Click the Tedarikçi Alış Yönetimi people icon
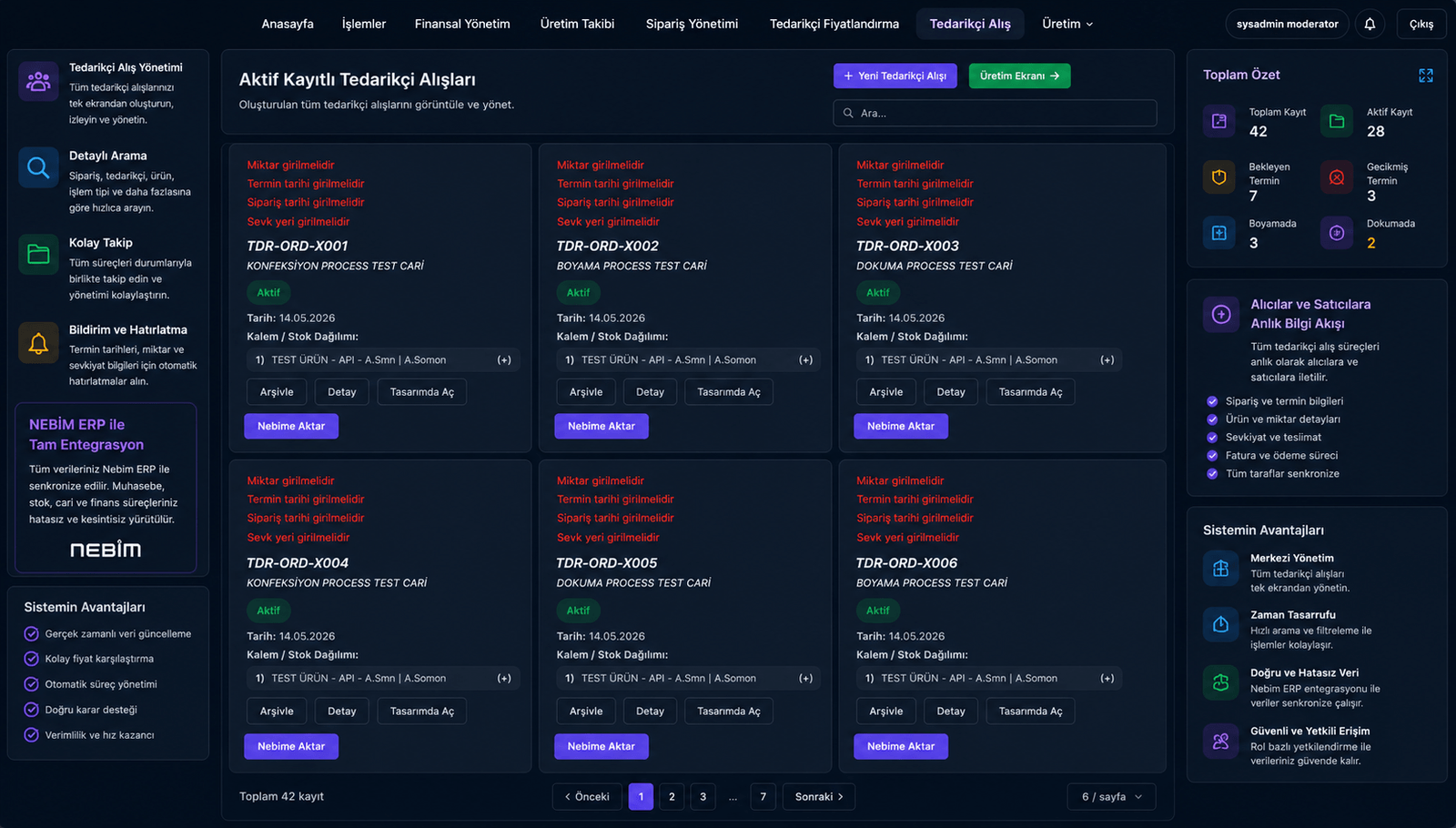The image size is (1456, 828). pos(38,81)
